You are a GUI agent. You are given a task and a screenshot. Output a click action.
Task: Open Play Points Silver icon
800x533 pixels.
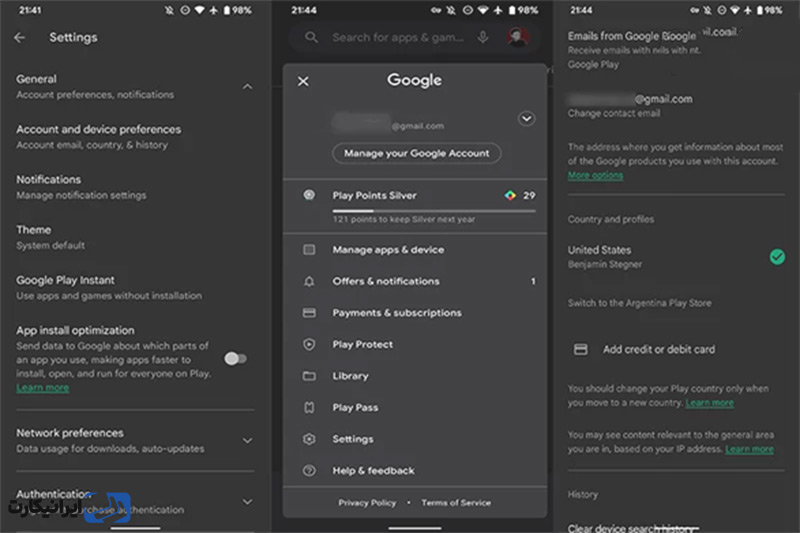309,195
